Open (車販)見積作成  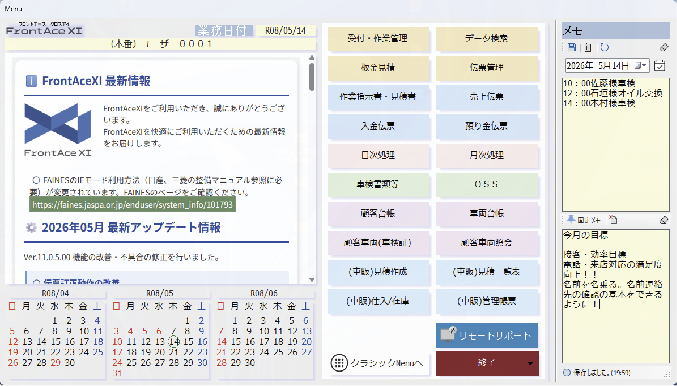[378, 272]
